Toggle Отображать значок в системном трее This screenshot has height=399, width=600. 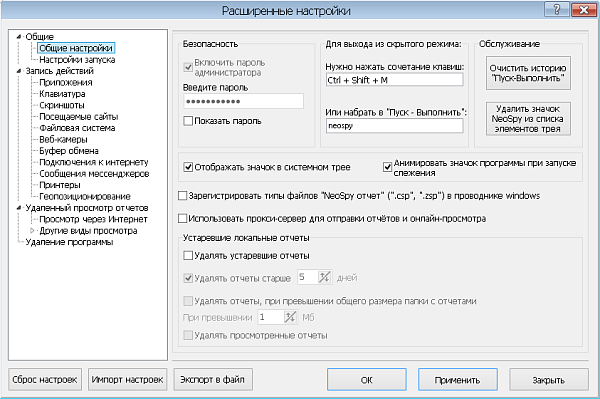pos(188,167)
